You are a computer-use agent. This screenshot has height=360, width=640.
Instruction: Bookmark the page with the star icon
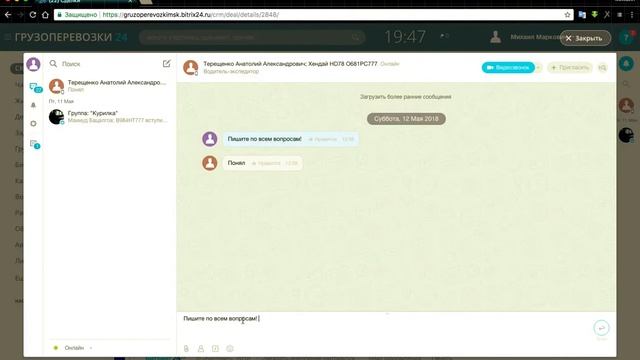567,15
